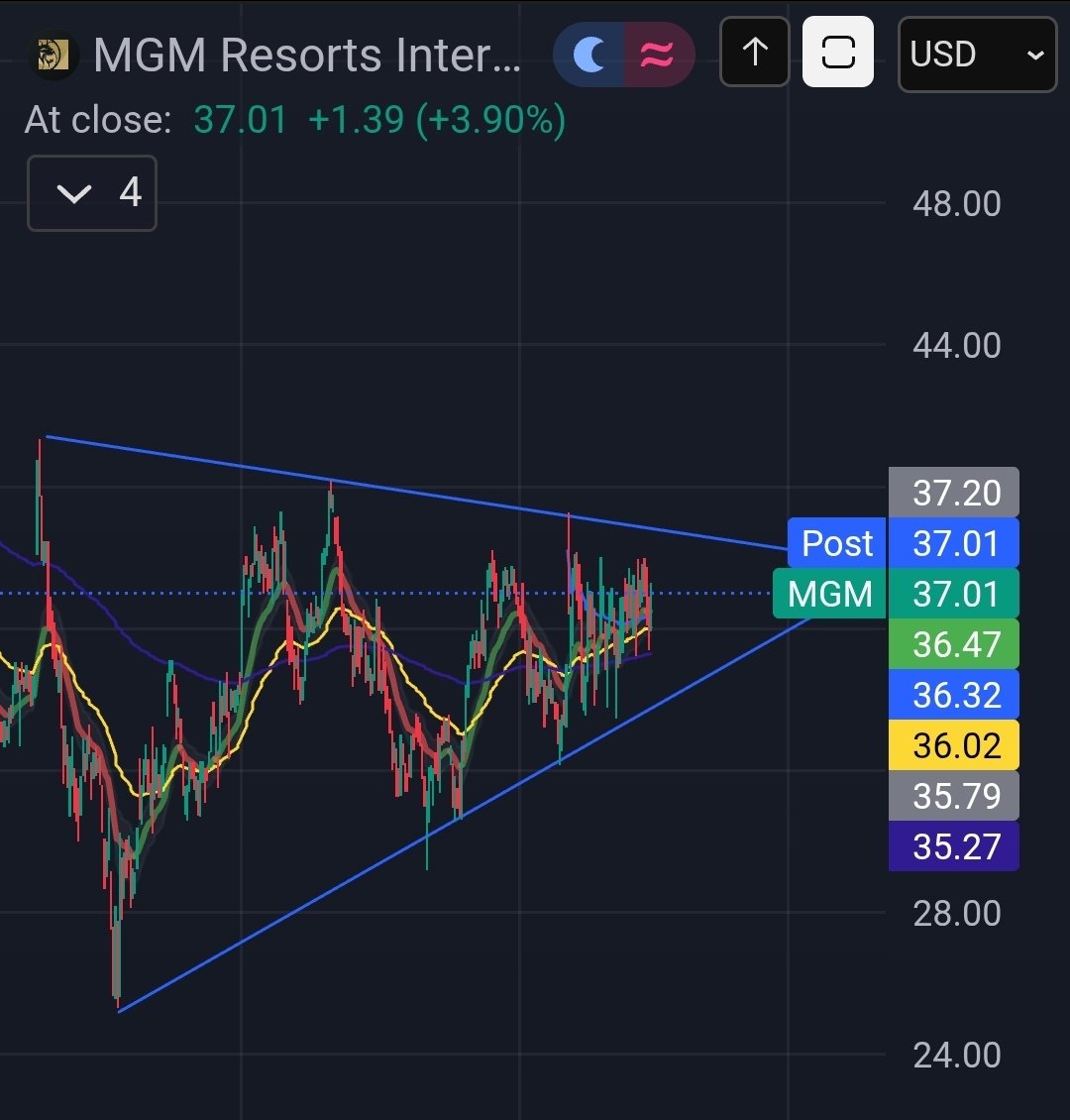
Task: Click the green MGM symbol price tag
Action: (x=829, y=594)
